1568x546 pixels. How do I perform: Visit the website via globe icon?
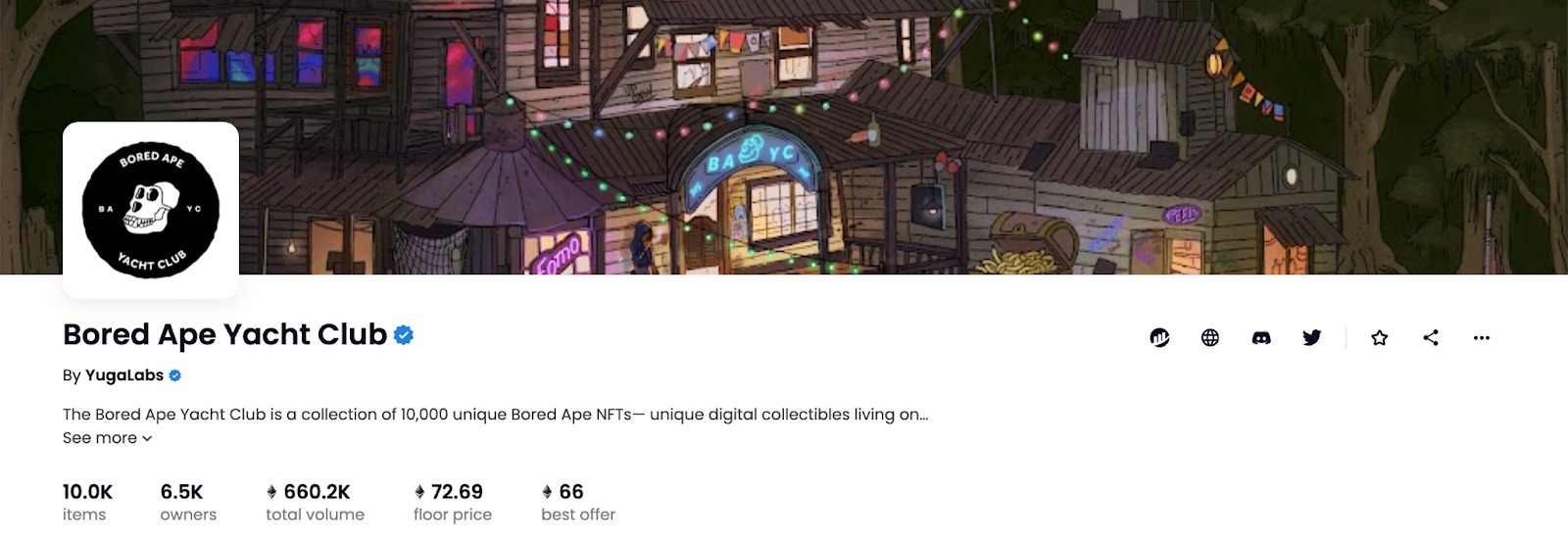[1210, 338]
